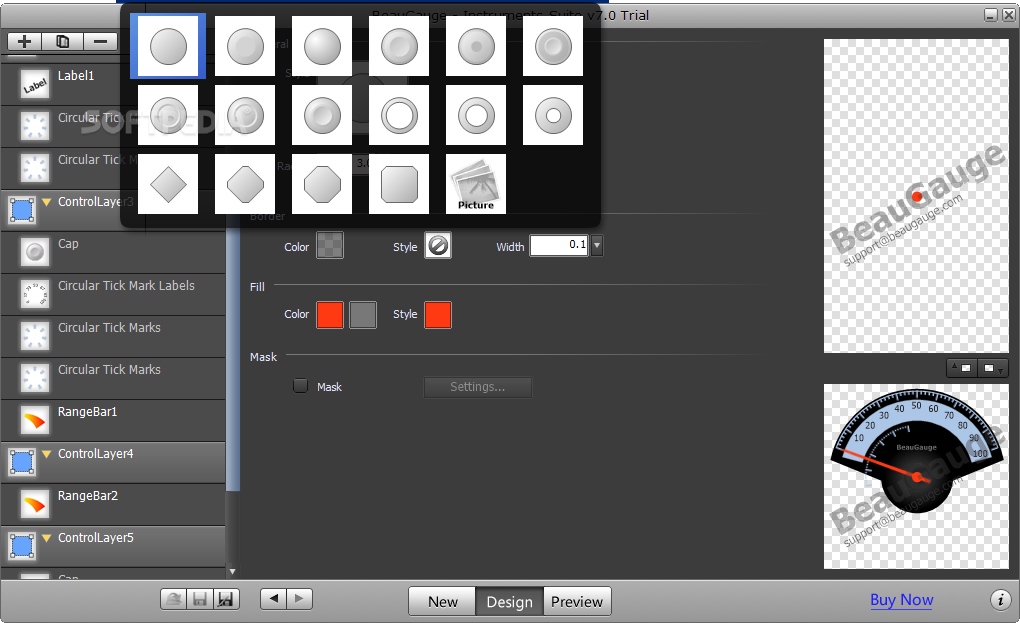Go forward with the right arrow button
Screen dimensions: 1020x623
pos(299,598)
